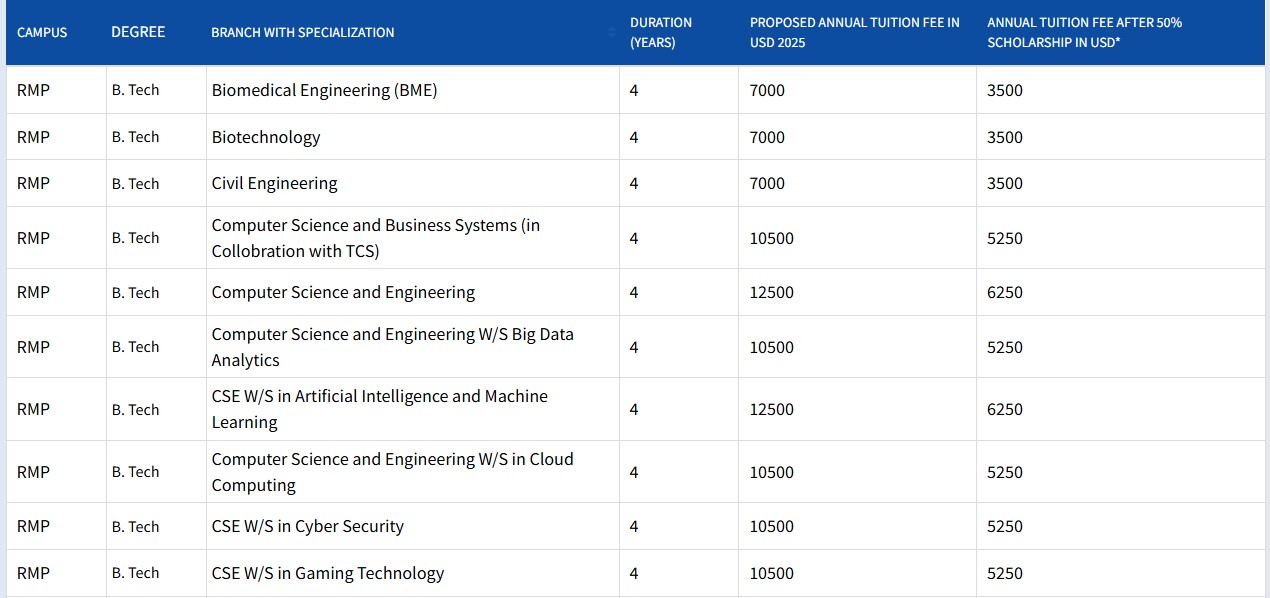Screen dimensions: 1270x598
Task: Select 5250 scholarship fee in Cyber Security row
Action: point(1005,526)
